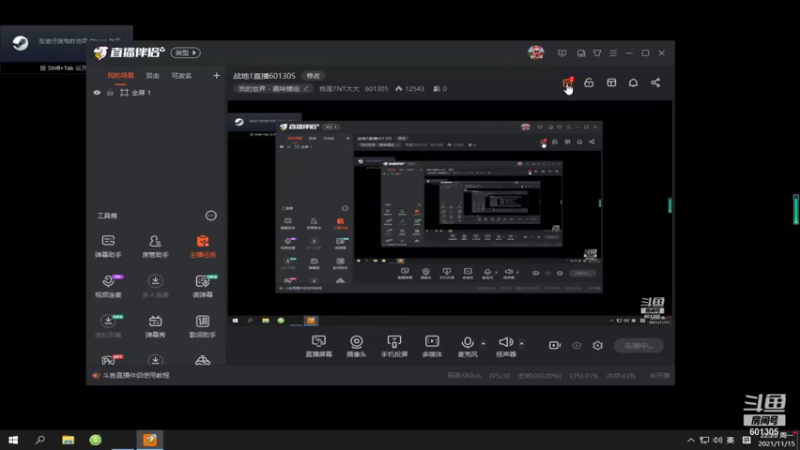
Task: Click the save icon in title bar
Action: click(x=581, y=53)
